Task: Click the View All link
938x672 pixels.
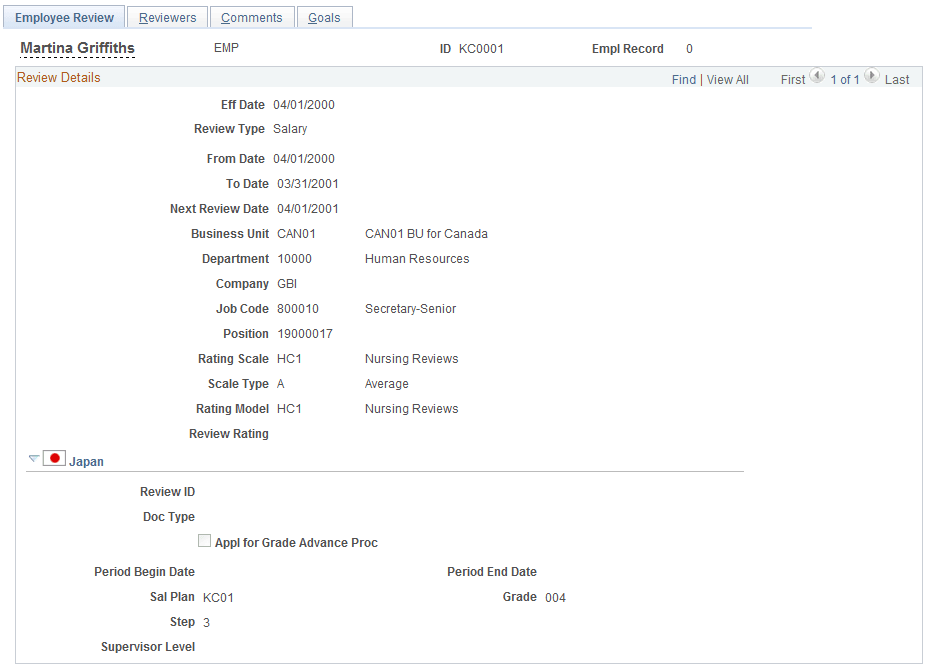Action: 727,79
